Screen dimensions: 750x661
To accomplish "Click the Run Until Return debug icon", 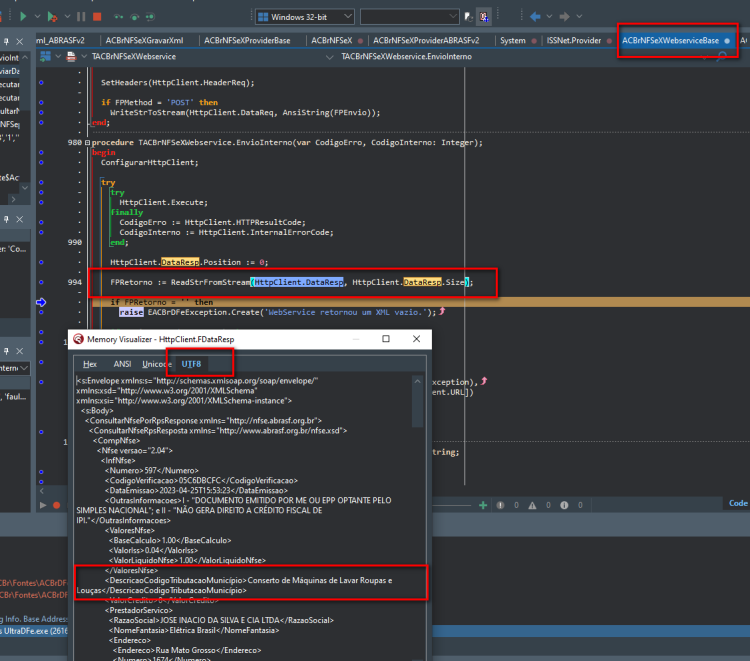I will pyautogui.click(x=150, y=17).
